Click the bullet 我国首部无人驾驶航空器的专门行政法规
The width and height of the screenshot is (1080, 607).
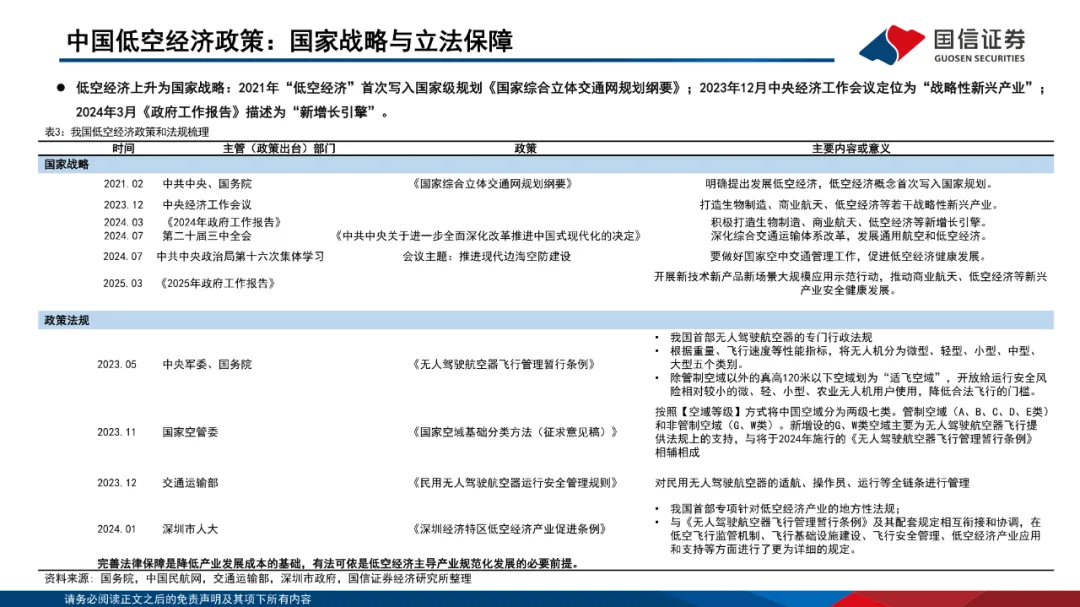click(771, 337)
